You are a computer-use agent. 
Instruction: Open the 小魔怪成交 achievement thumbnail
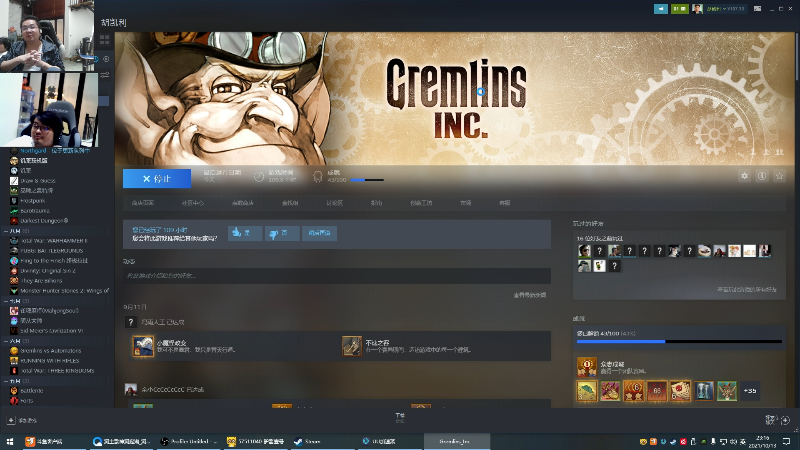tap(143, 346)
